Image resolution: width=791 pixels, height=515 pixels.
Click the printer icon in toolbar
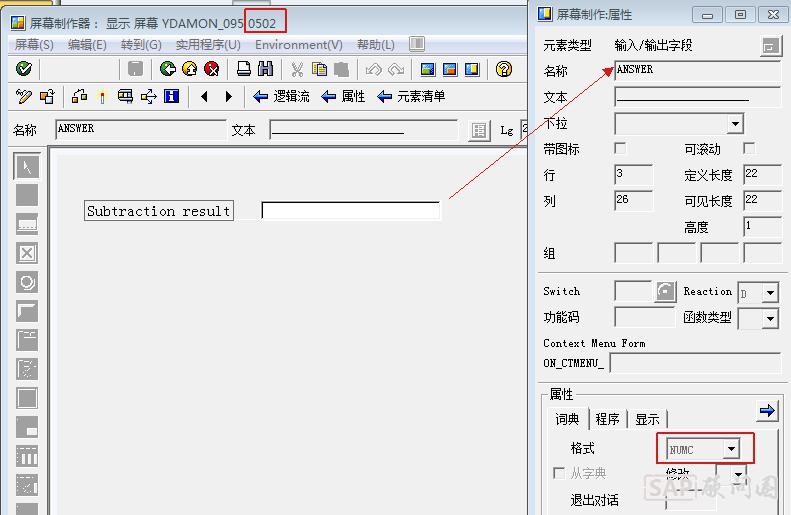pyautogui.click(x=244, y=69)
